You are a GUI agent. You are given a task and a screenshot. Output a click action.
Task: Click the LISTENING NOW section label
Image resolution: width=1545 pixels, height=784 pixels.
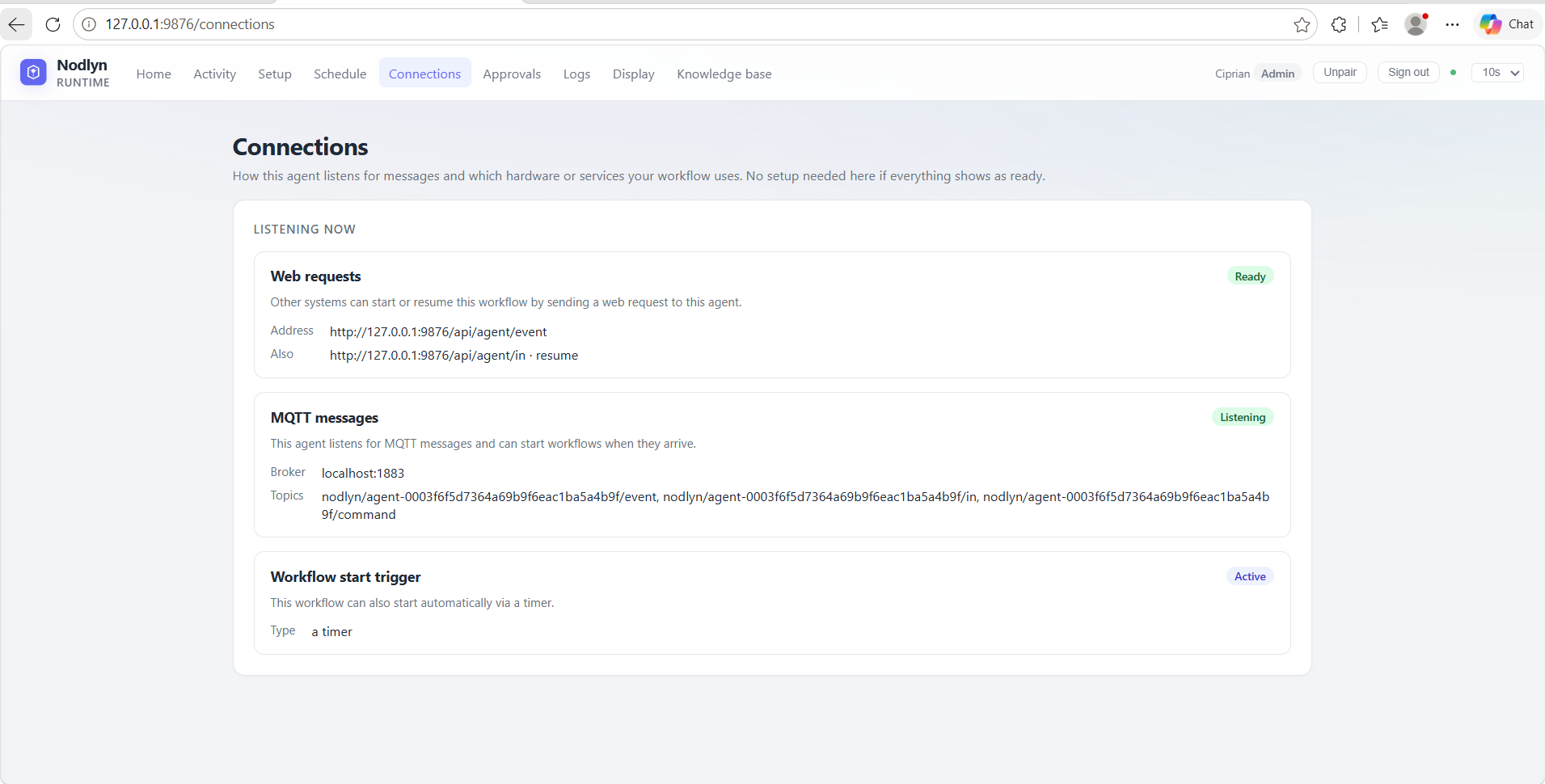point(305,230)
